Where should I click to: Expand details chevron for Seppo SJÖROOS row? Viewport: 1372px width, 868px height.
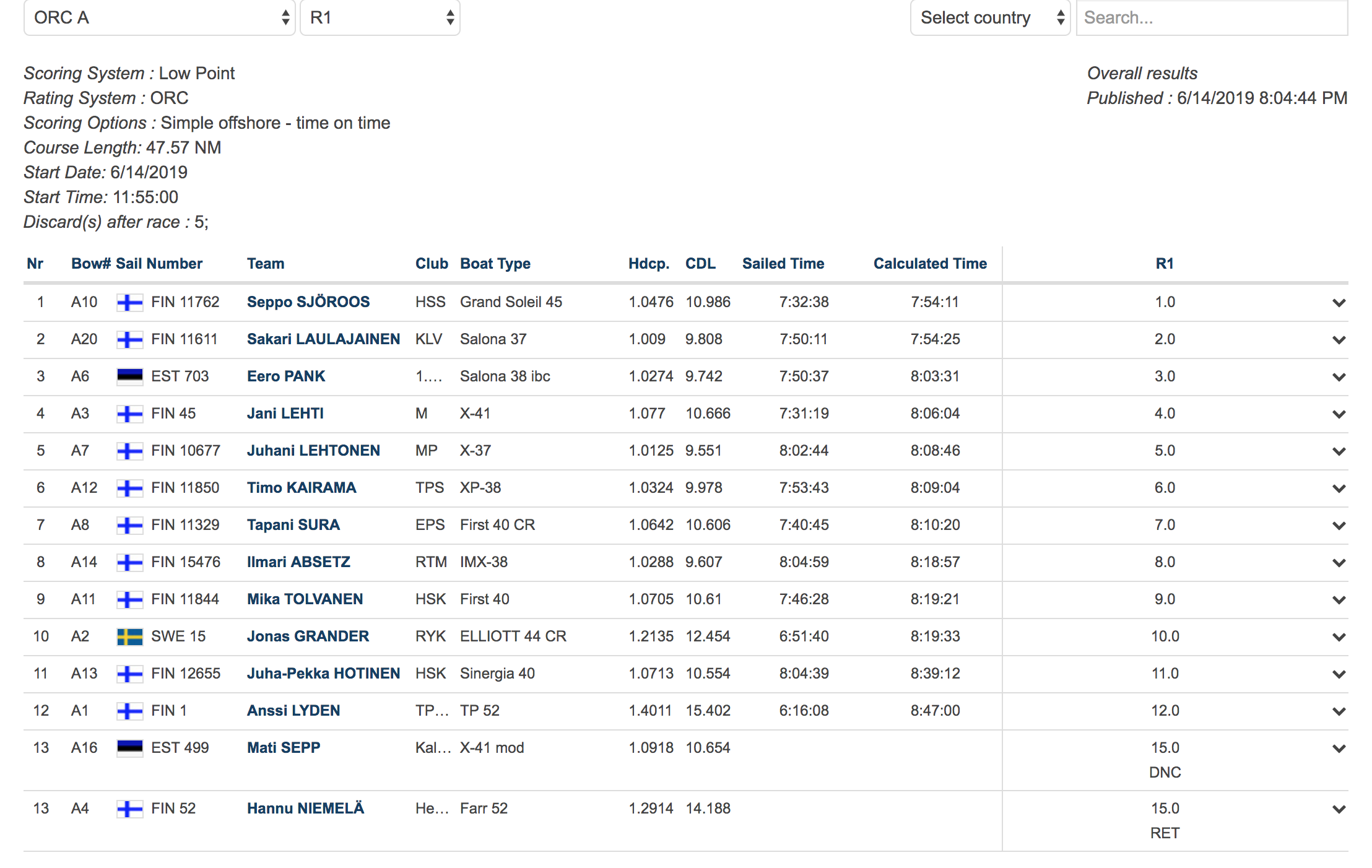click(x=1339, y=303)
